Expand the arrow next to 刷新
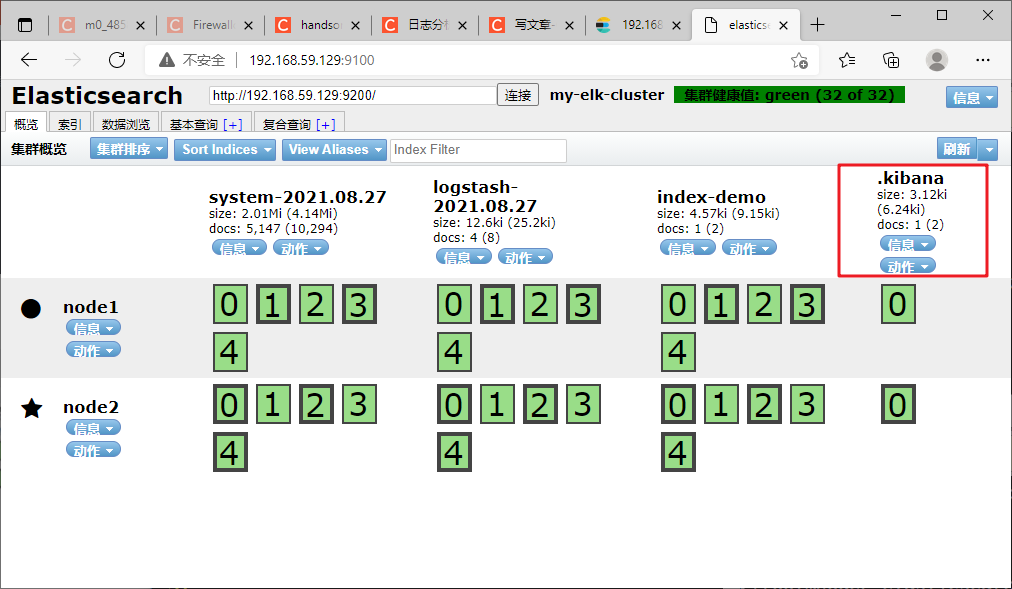This screenshot has height=589, width=1012. tap(988, 149)
